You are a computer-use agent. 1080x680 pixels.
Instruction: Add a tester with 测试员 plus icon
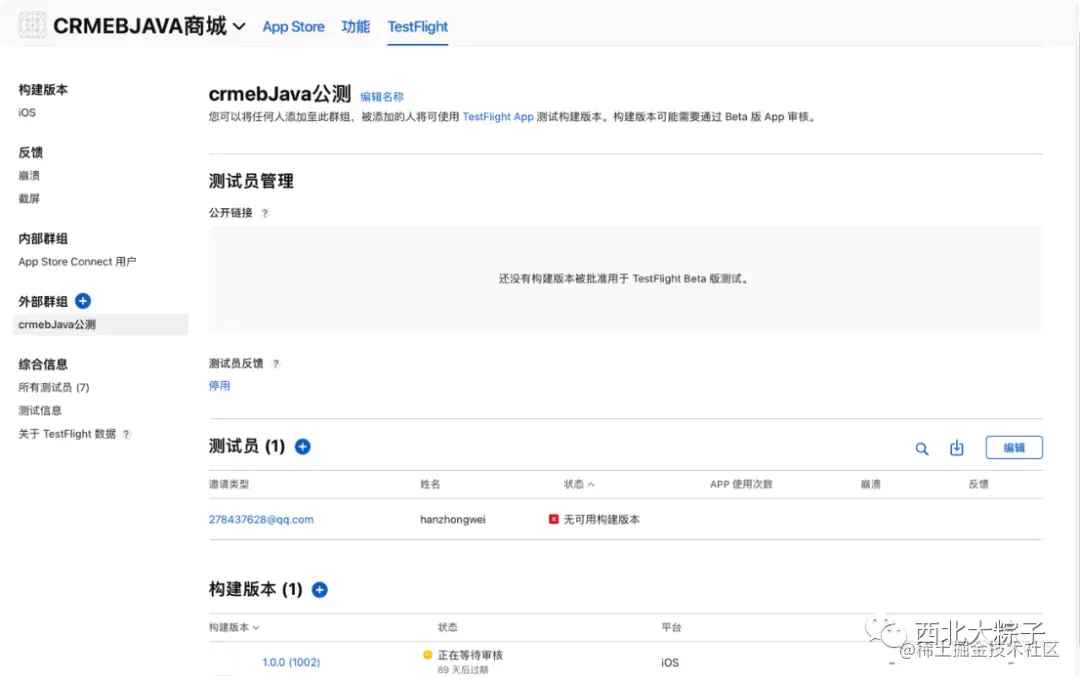(302, 446)
